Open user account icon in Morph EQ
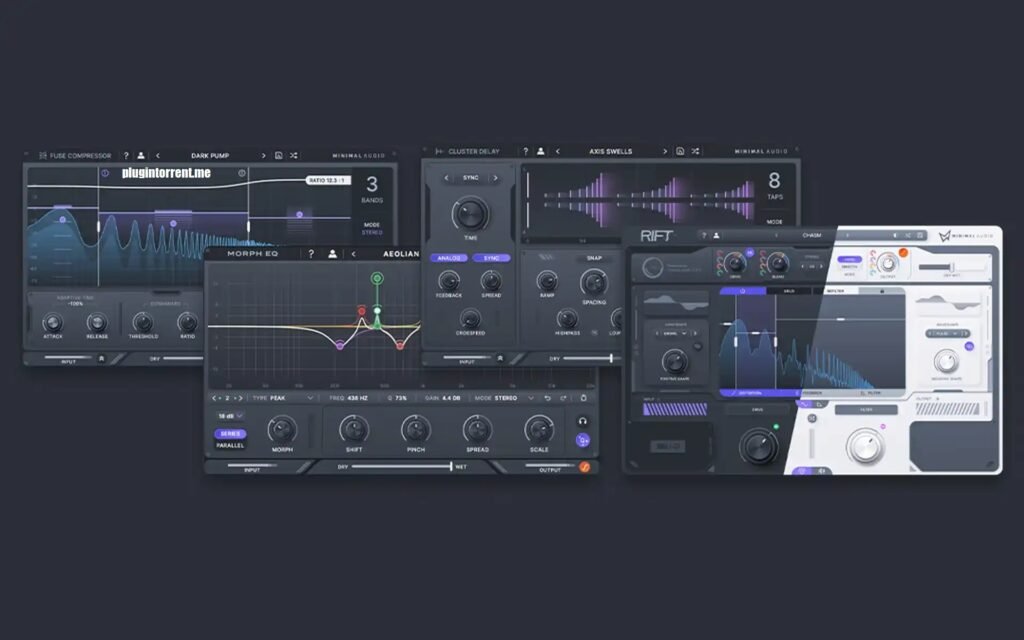Screen dimensions: 1024x640 (332, 253)
